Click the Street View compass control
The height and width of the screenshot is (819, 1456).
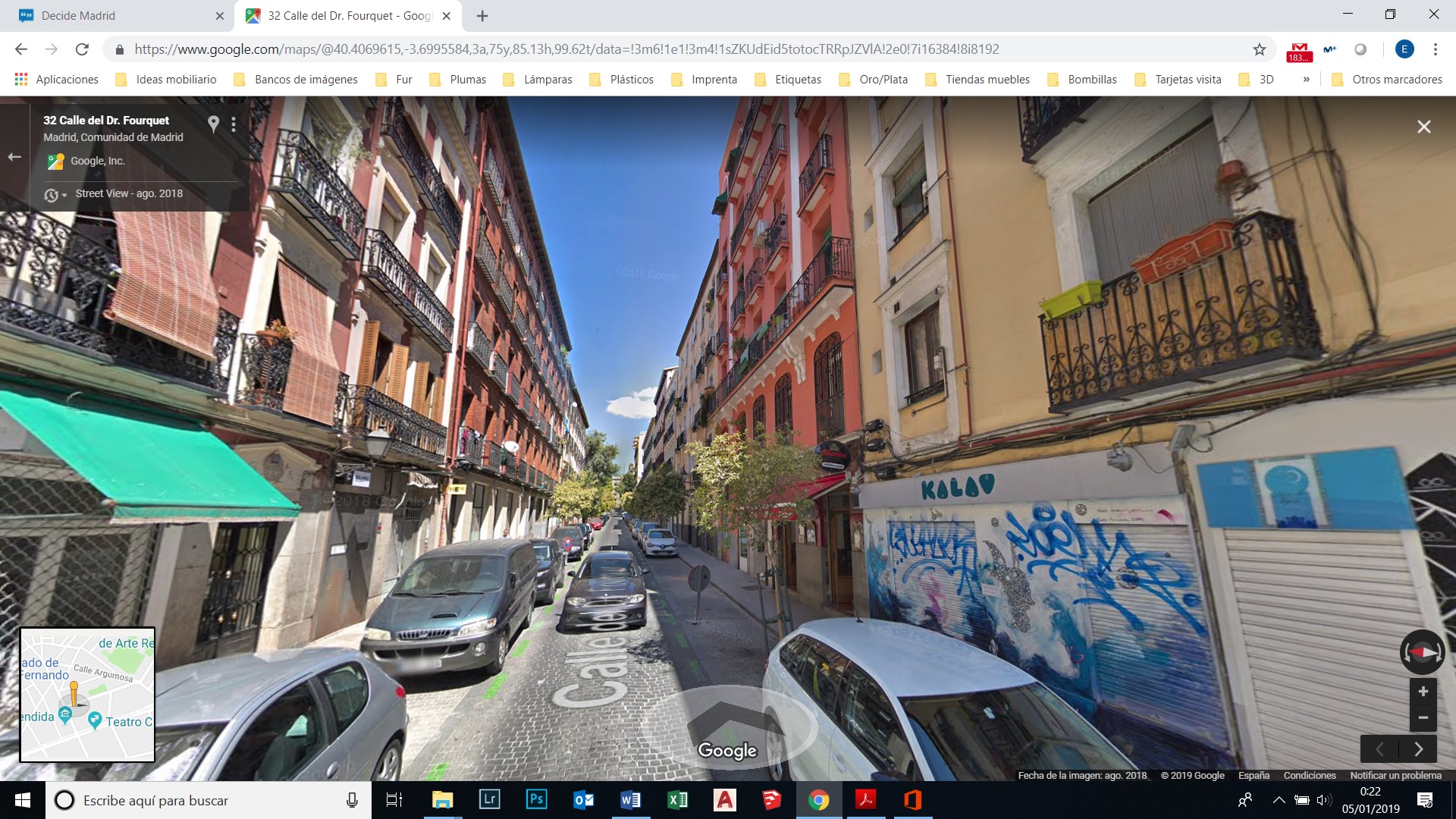point(1422,652)
